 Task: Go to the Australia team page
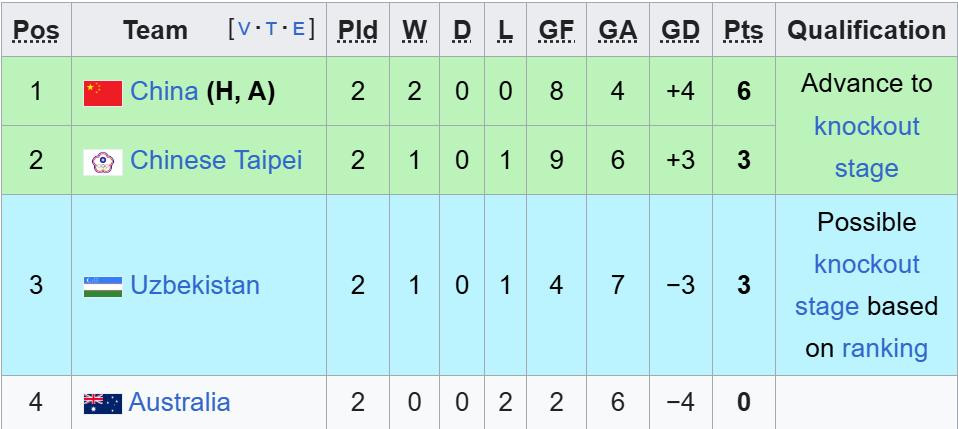pos(180,403)
